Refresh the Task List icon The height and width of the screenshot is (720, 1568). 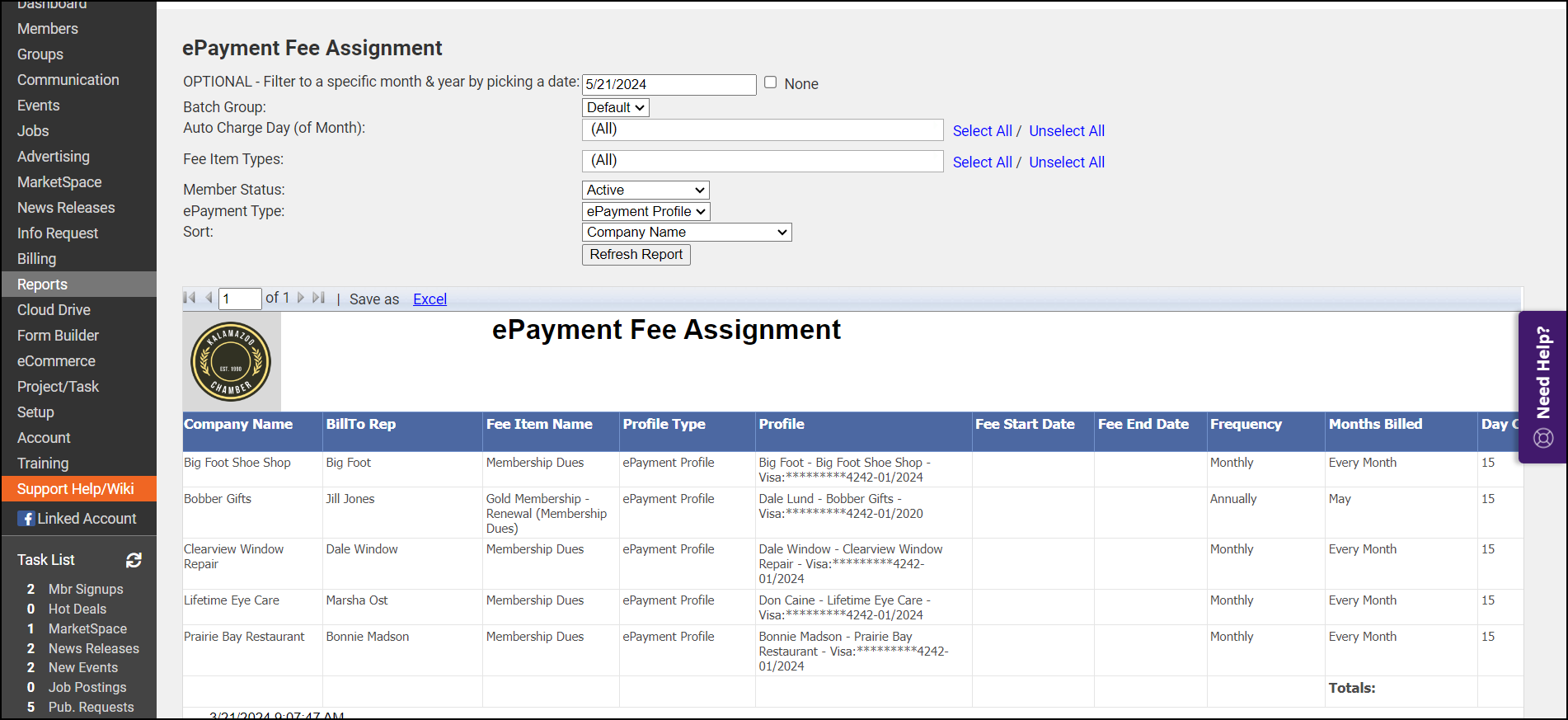coord(134,560)
